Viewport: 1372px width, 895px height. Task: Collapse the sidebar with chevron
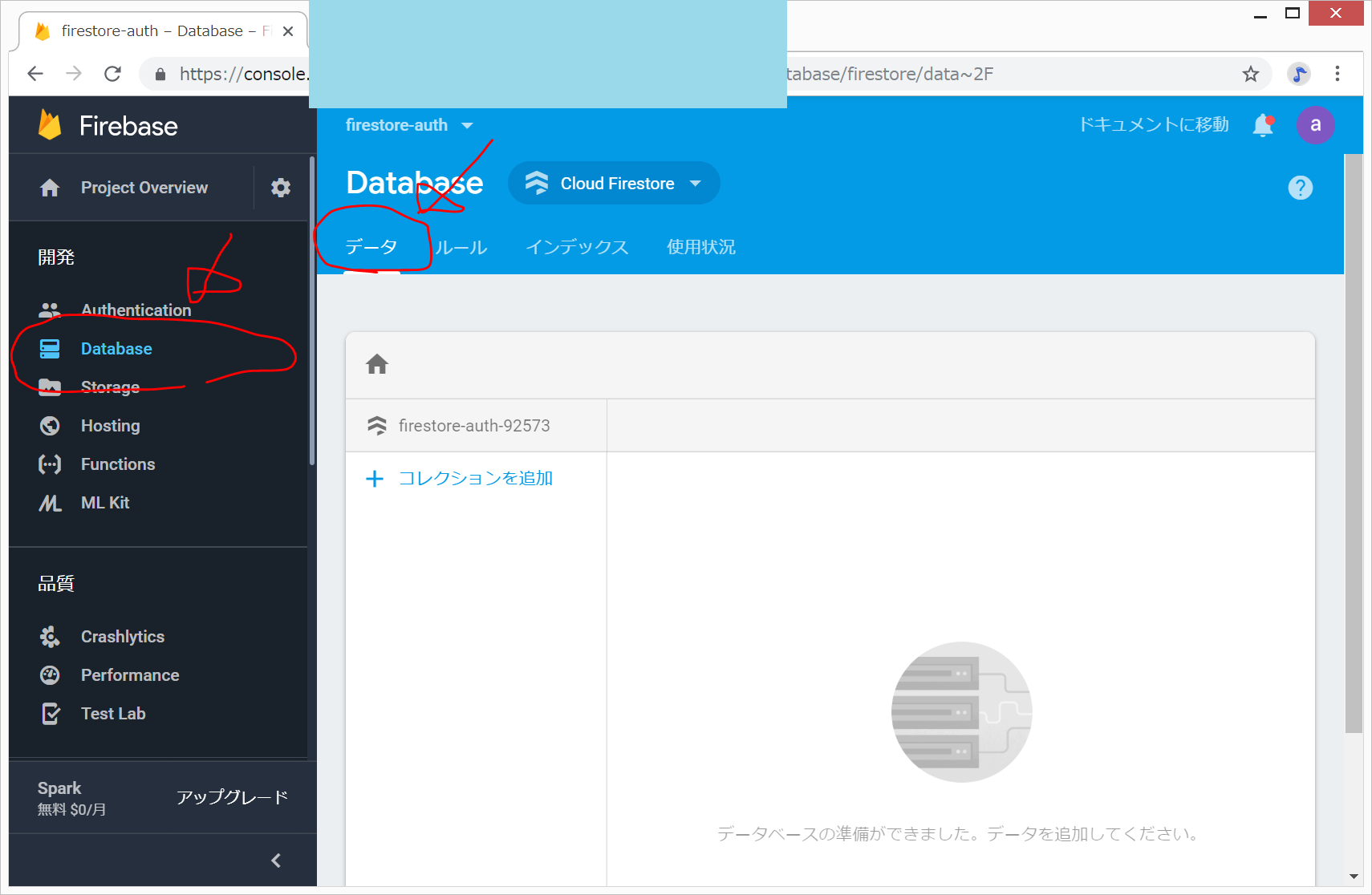point(276,861)
